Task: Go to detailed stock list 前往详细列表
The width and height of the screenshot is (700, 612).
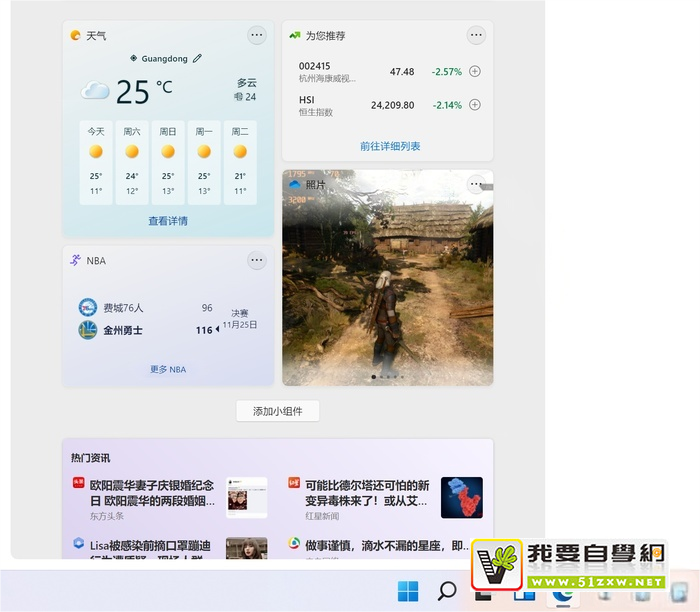Action: (x=390, y=146)
